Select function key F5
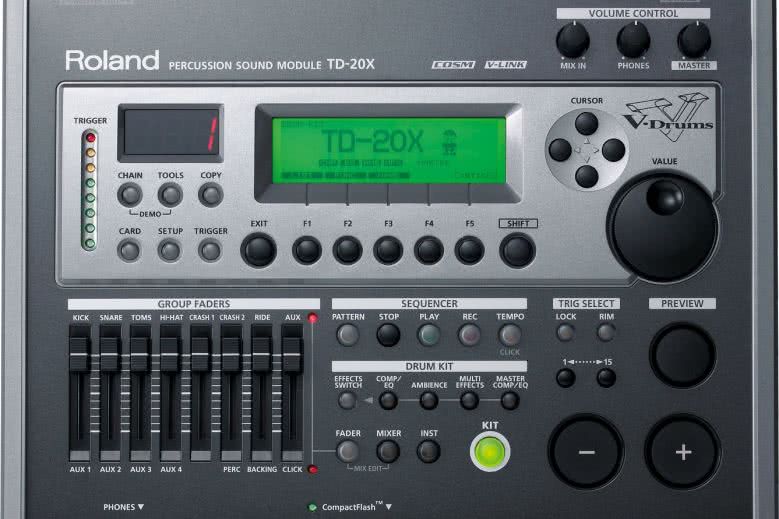 coord(469,250)
